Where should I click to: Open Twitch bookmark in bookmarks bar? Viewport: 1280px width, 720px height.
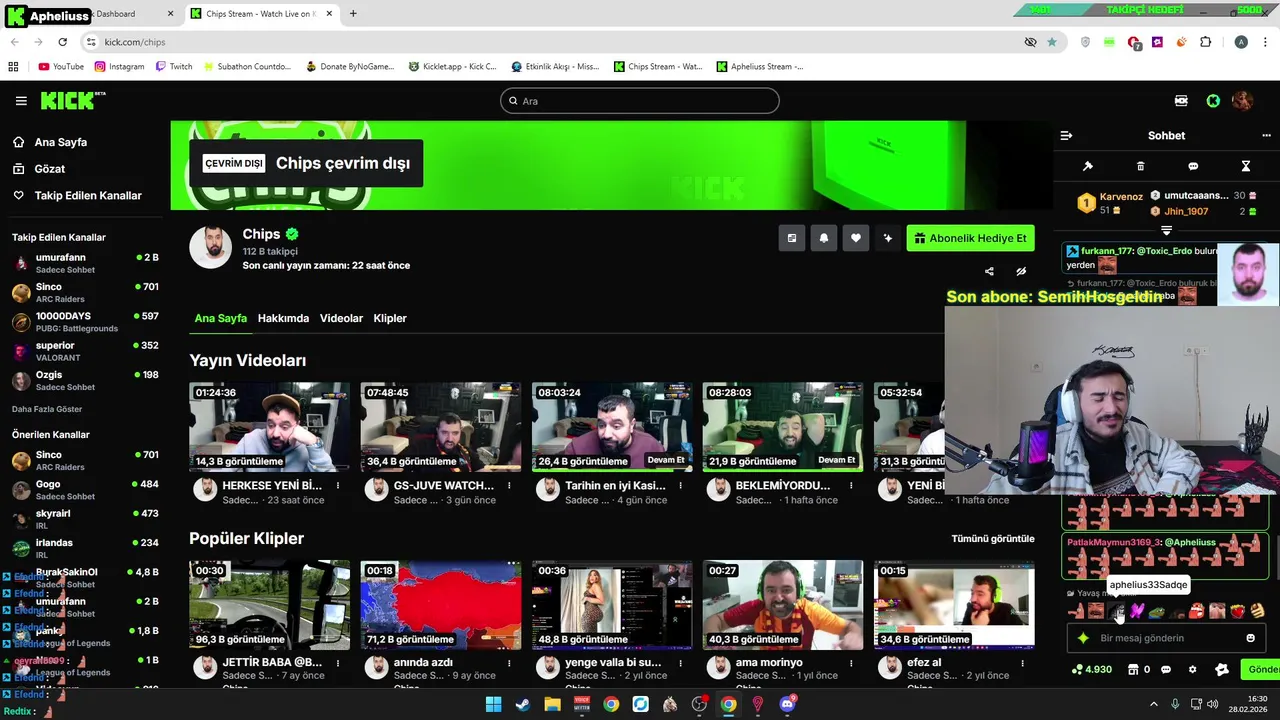(173, 67)
